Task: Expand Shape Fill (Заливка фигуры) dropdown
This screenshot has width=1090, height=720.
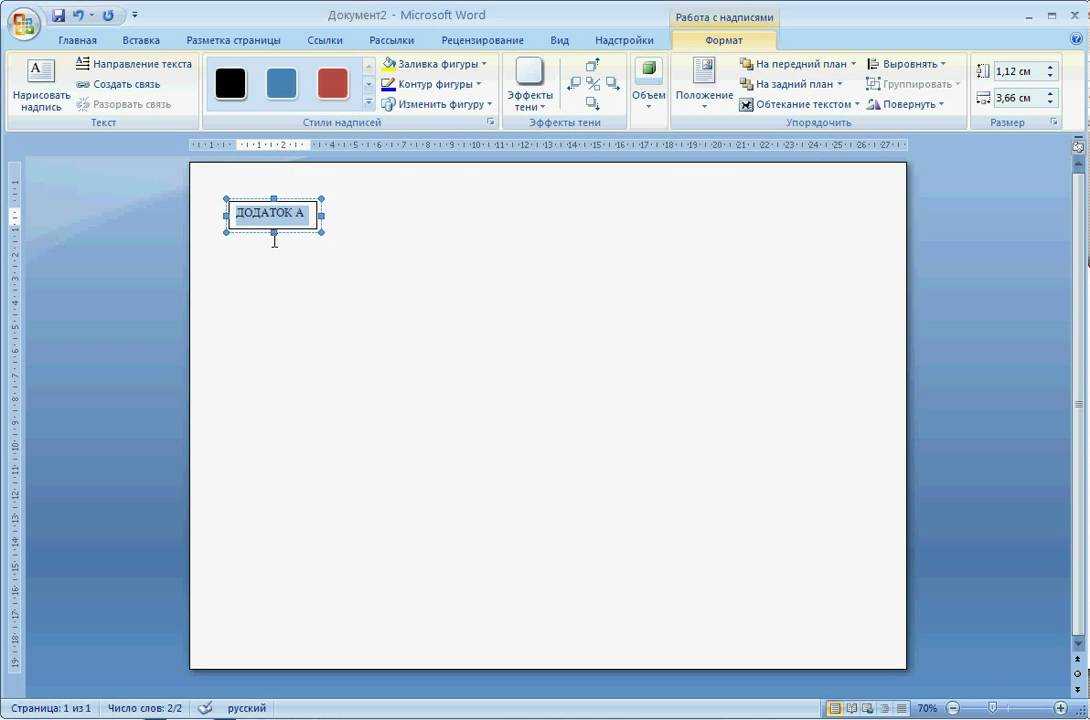Action: (x=484, y=64)
